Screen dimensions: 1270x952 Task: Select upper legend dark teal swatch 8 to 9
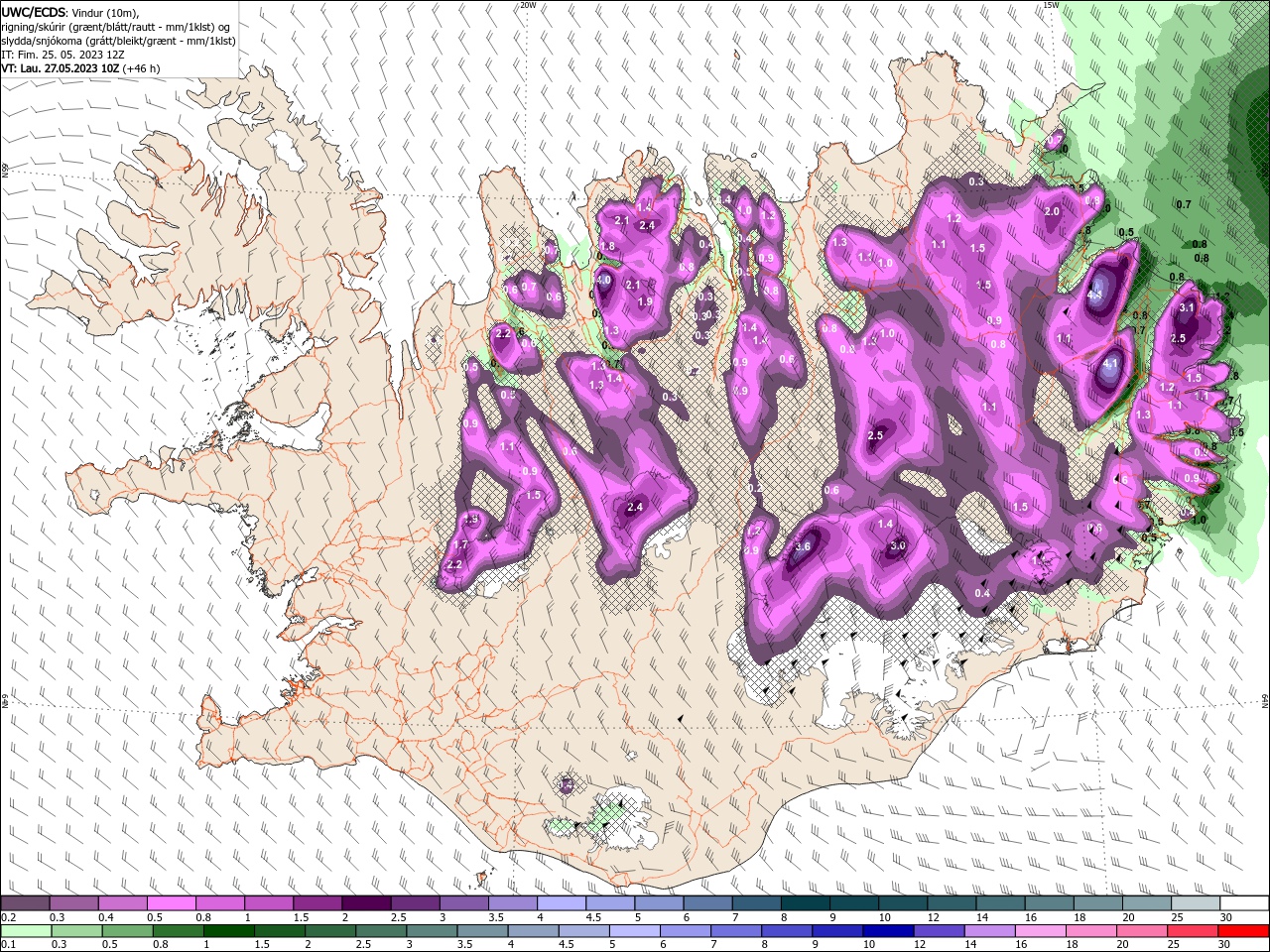[805, 903]
